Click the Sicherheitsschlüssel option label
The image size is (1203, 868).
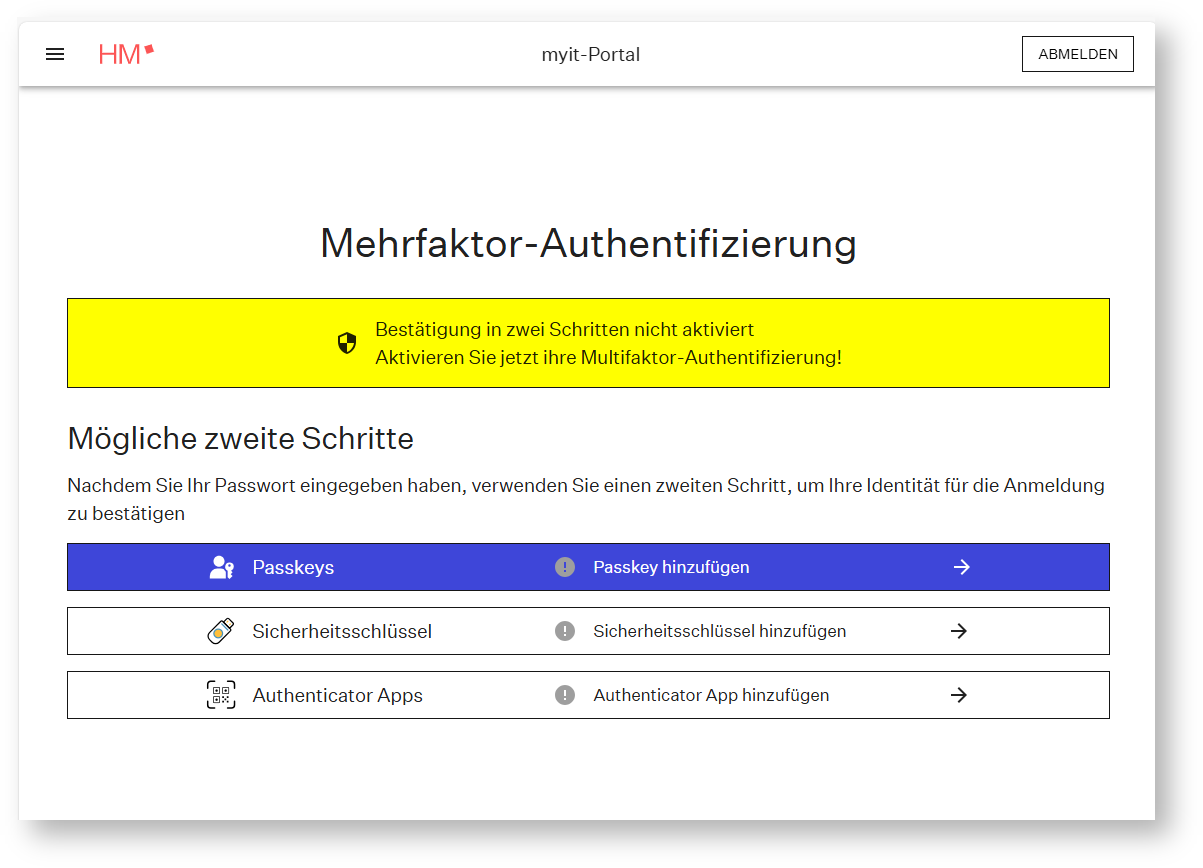pos(342,631)
